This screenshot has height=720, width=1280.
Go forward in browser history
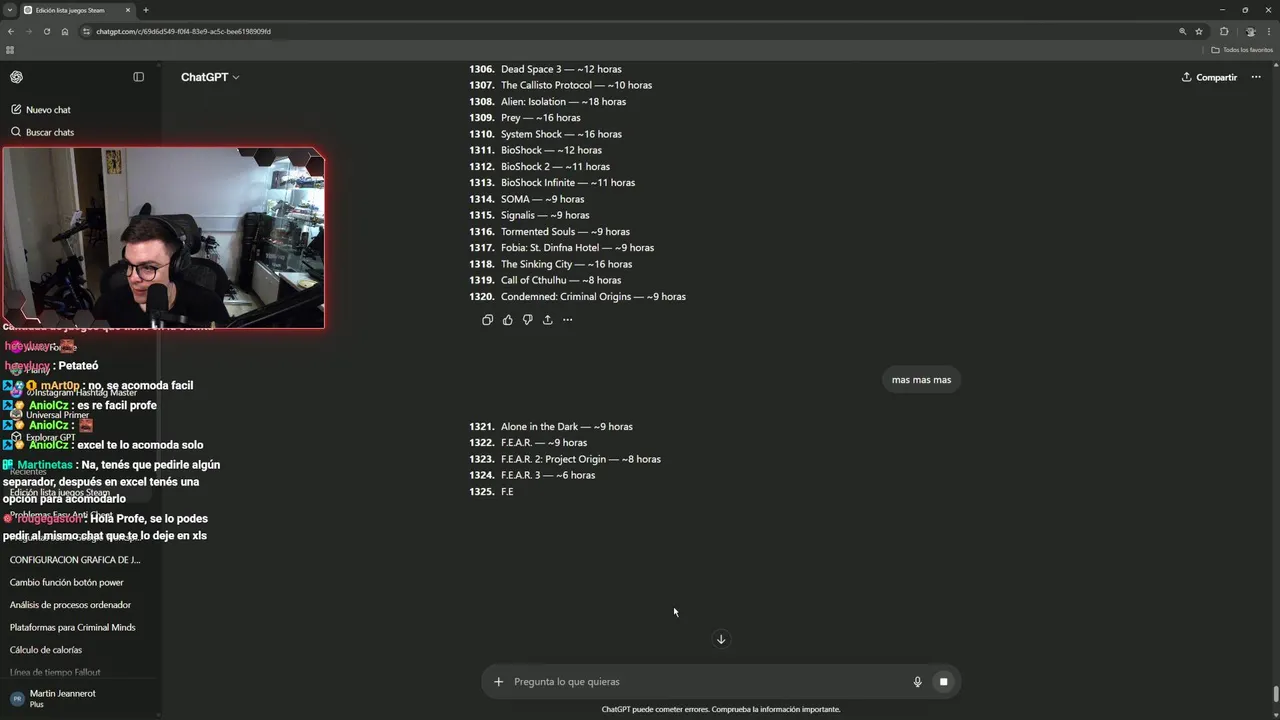(29, 31)
